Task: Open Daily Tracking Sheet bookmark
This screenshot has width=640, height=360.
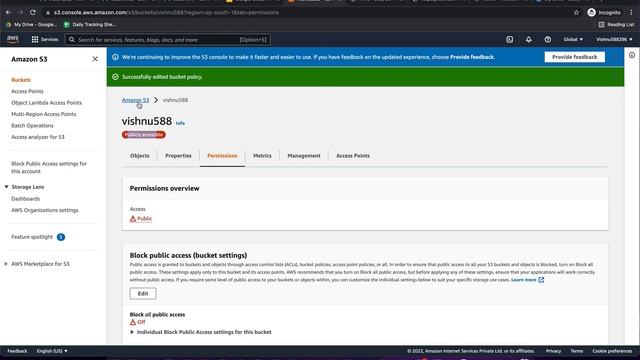Action: pos(90,24)
